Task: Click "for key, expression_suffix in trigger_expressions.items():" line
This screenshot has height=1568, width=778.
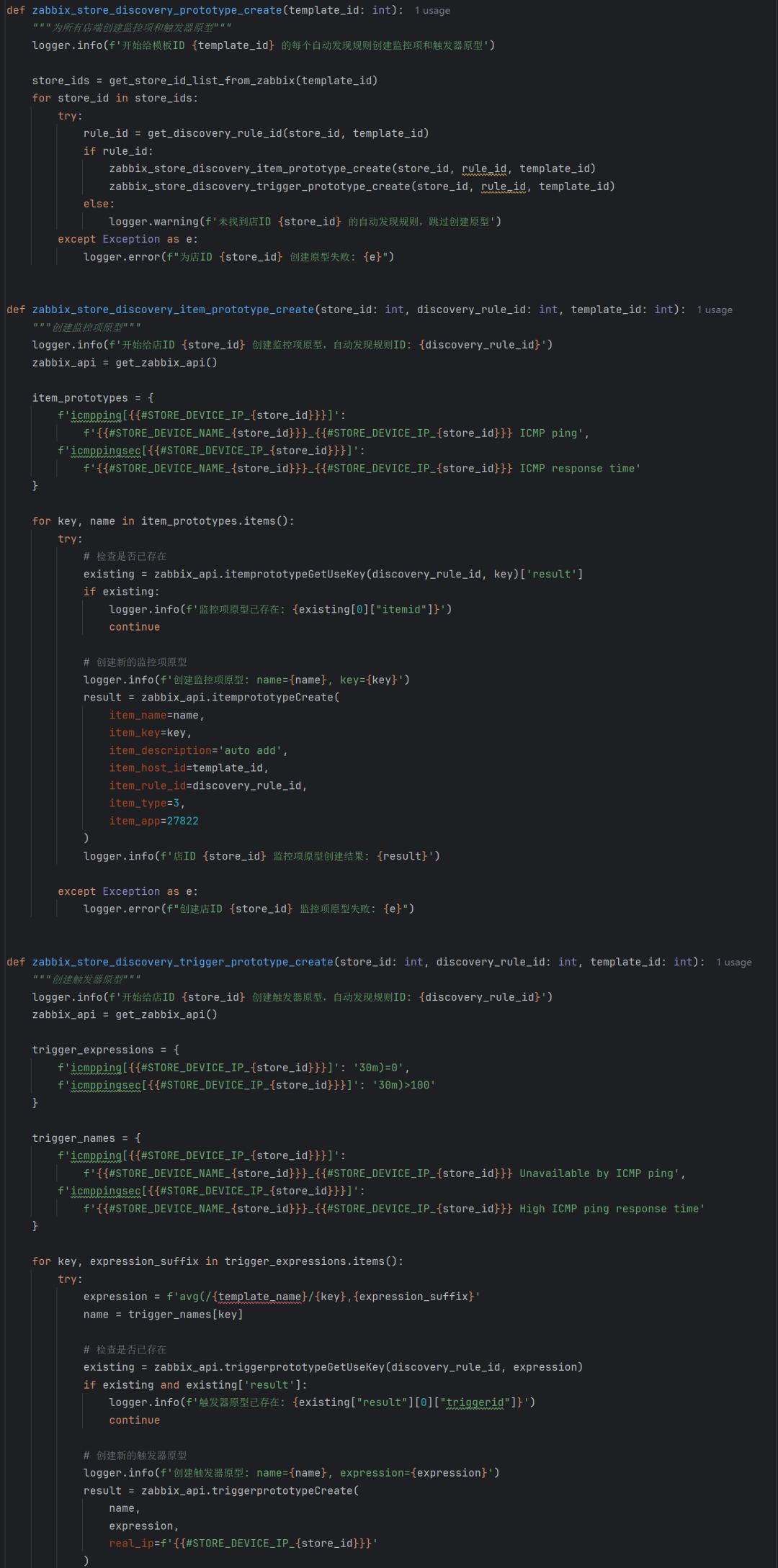Action: click(218, 1262)
